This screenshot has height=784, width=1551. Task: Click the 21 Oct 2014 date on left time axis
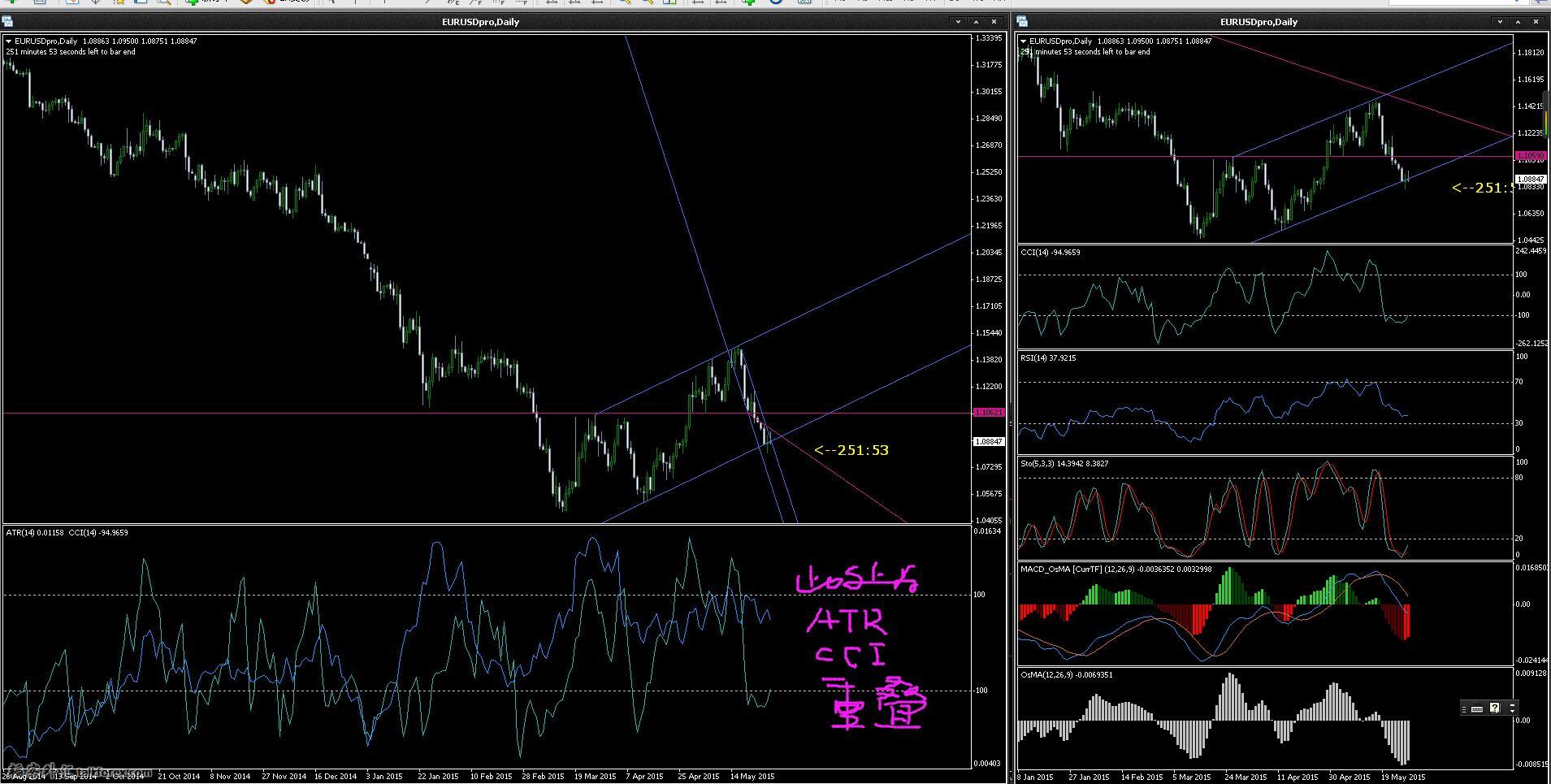[179, 777]
